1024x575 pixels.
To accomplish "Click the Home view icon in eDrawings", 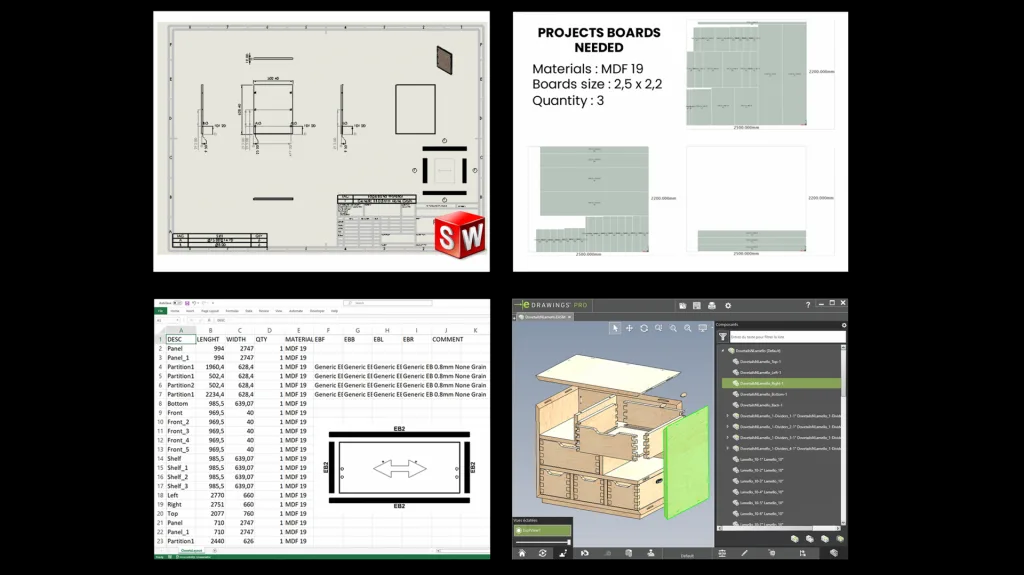I will coord(522,553).
